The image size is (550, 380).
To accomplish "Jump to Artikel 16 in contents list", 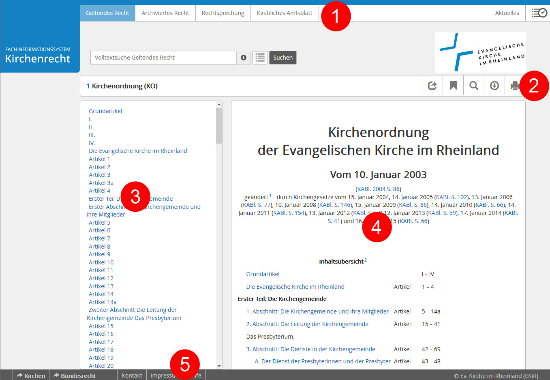I will click(101, 334).
